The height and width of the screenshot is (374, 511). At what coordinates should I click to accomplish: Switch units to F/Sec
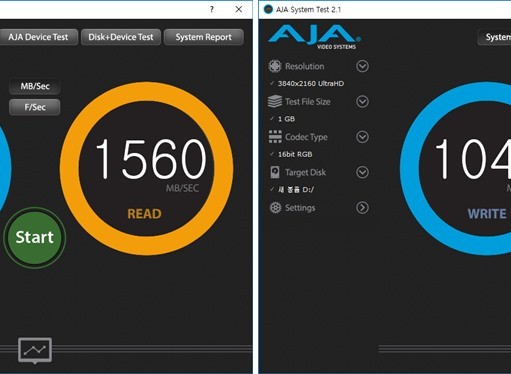pyautogui.click(x=35, y=107)
